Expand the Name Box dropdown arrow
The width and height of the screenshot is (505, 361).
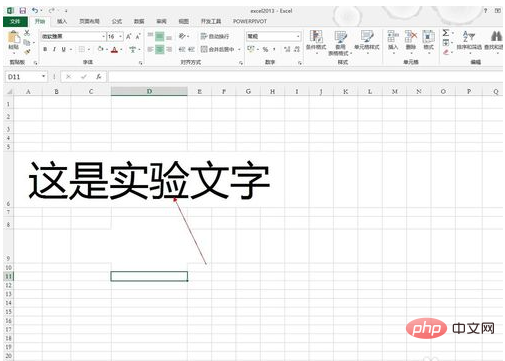(43, 77)
